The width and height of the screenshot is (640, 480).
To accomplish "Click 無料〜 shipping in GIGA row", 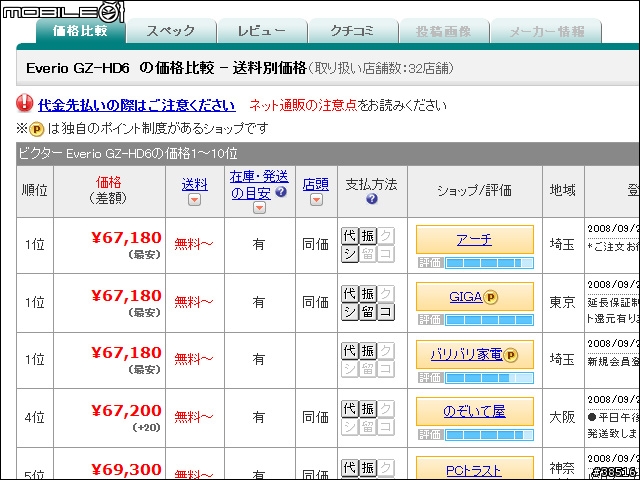I will (194, 302).
